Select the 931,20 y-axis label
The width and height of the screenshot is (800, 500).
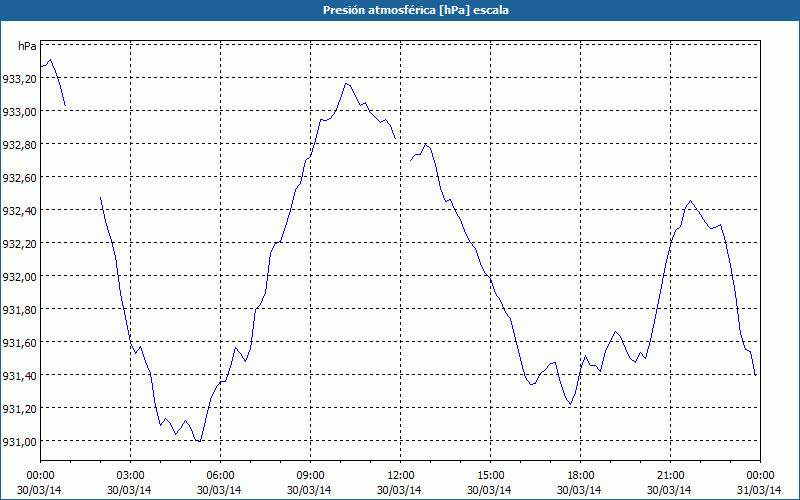pyautogui.click(x=19, y=408)
